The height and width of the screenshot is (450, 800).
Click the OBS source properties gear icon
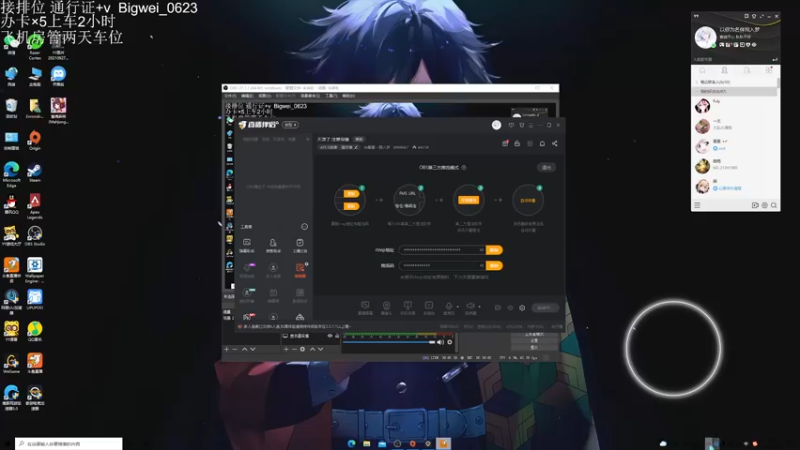click(303, 349)
